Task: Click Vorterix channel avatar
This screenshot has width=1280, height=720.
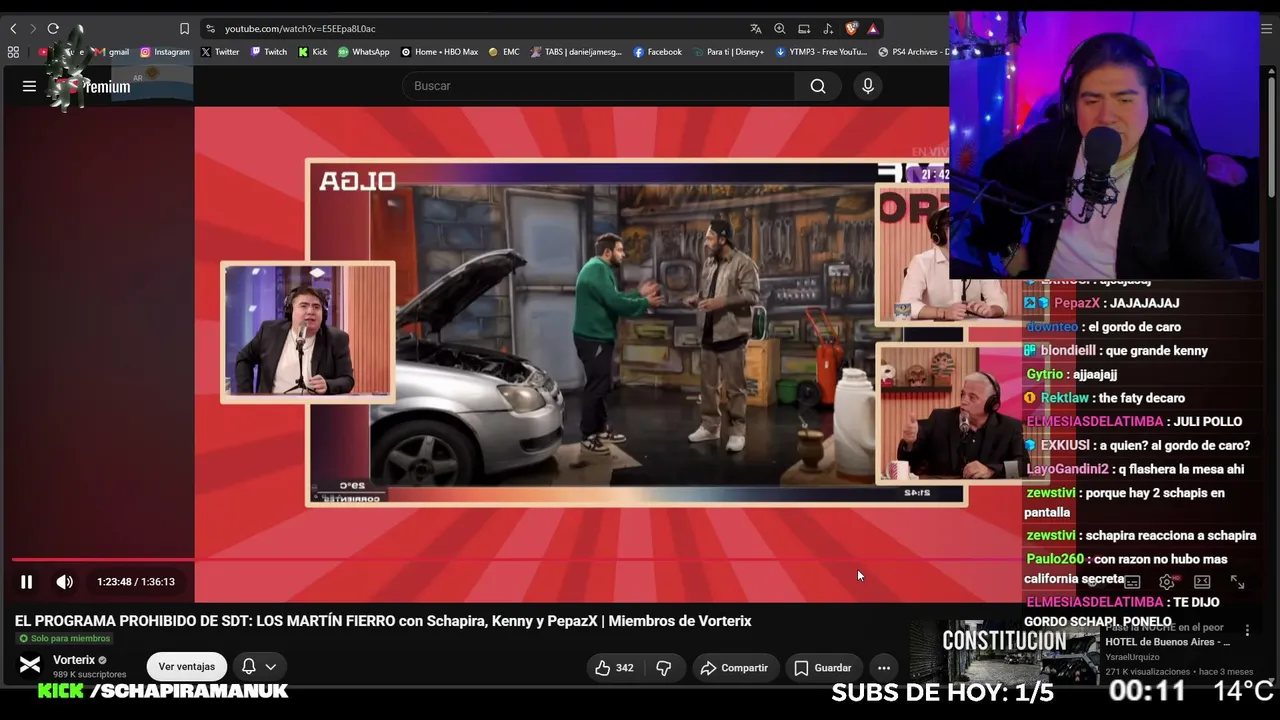Action: pos(30,665)
